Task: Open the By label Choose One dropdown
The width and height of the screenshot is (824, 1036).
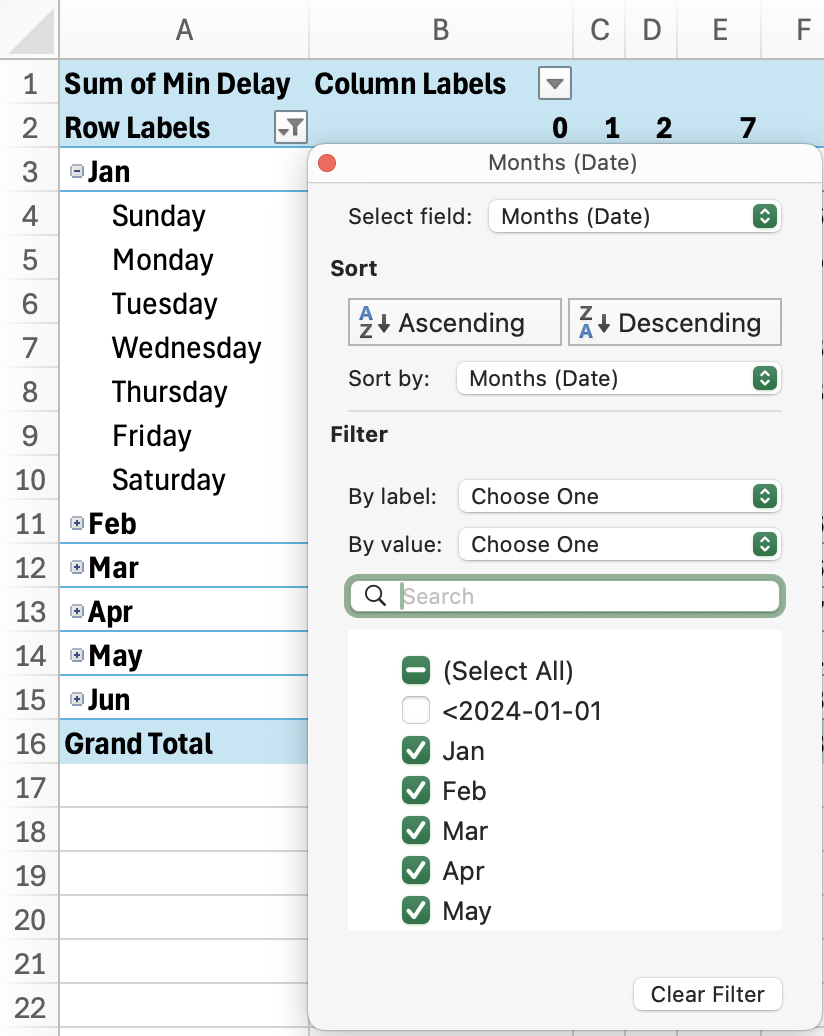Action: pos(618,496)
